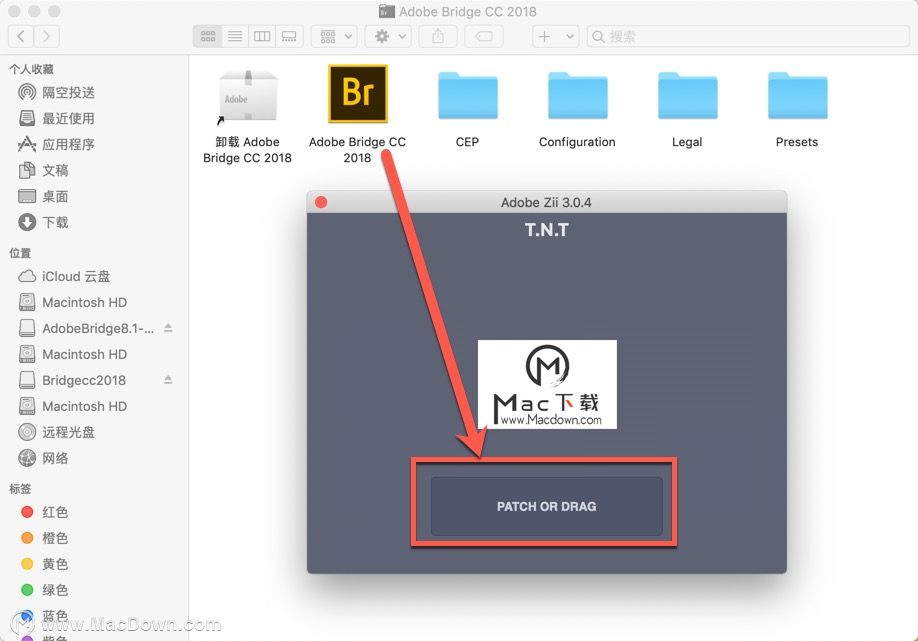Select the AdobeBridge8.1 disk image
Image resolution: width=918 pixels, height=641 pixels.
click(x=87, y=328)
